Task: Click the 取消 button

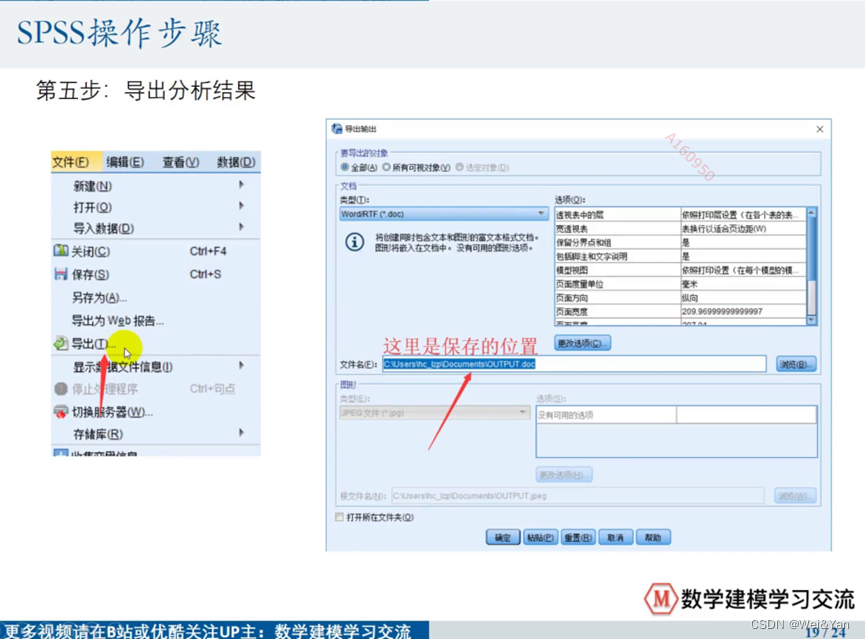Action: pos(615,537)
